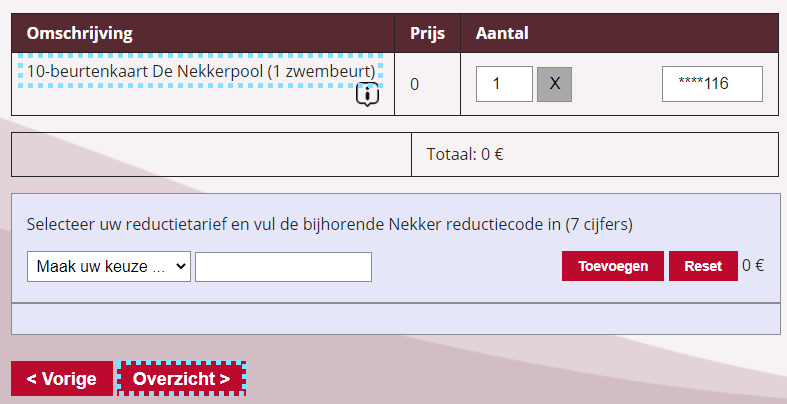Click the '0 €' amount beside Reset

click(x=753, y=266)
